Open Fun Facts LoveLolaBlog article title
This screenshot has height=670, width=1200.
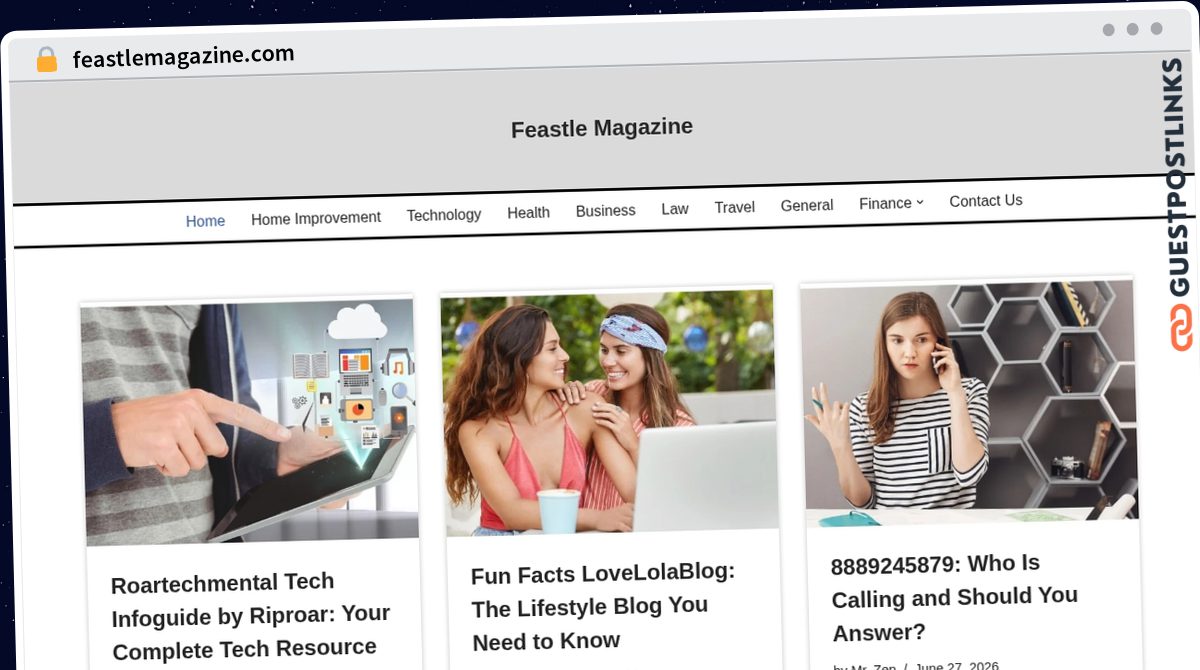coord(604,607)
